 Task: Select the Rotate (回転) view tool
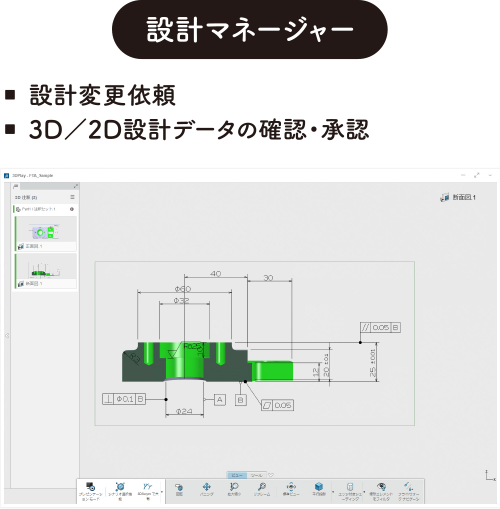pos(179,489)
